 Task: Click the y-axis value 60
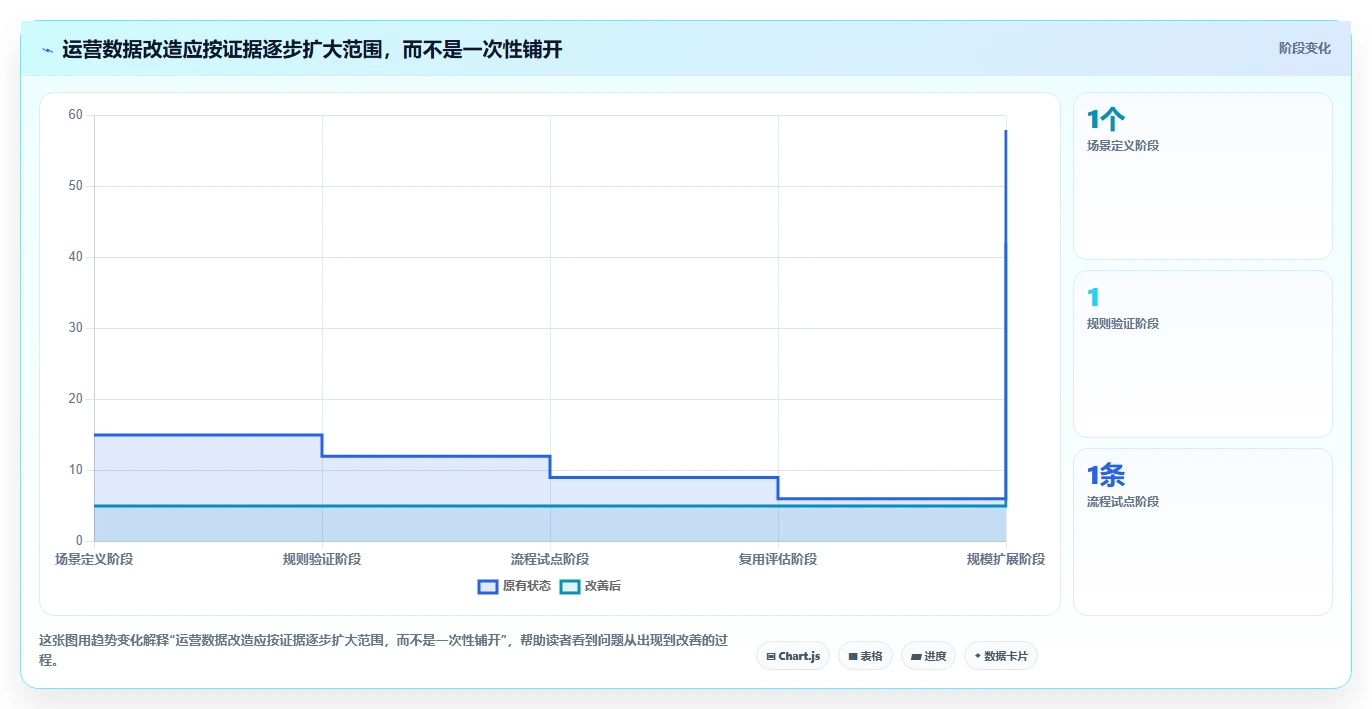pos(75,115)
